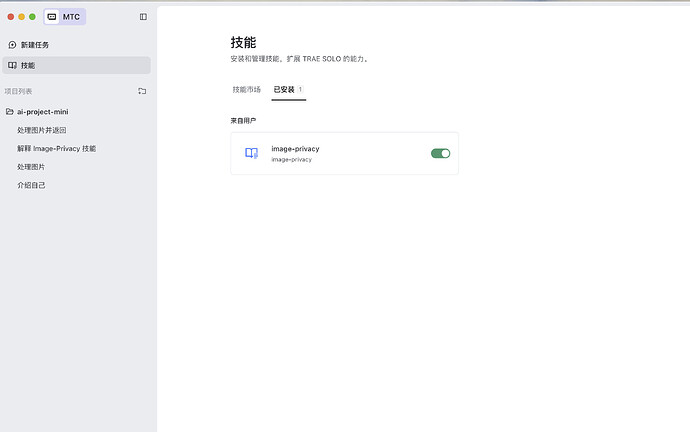The image size is (690, 432).
Task: Click the MTC mode switch button
Action: pos(65,17)
